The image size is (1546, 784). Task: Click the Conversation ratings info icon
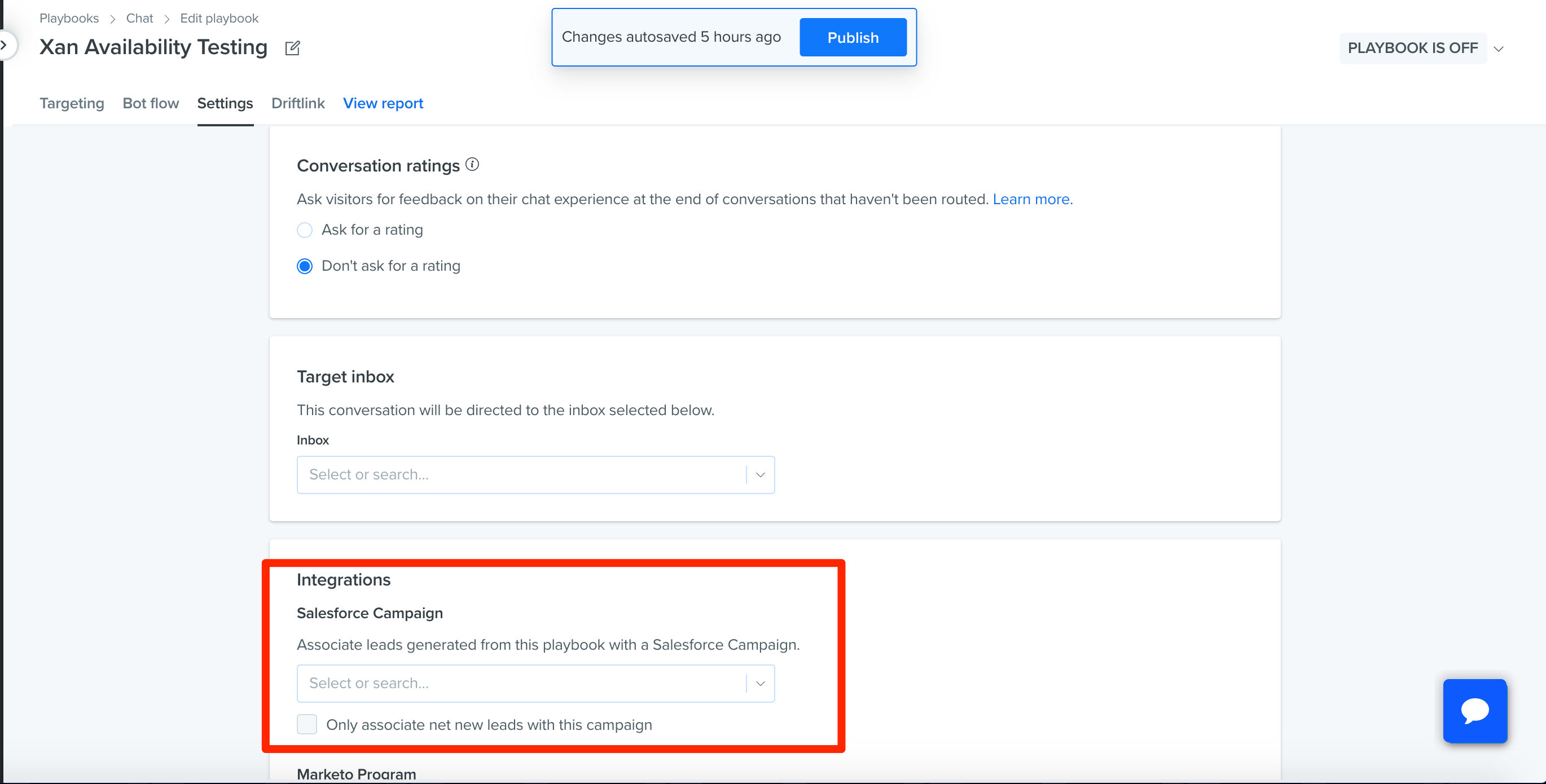pyautogui.click(x=472, y=164)
